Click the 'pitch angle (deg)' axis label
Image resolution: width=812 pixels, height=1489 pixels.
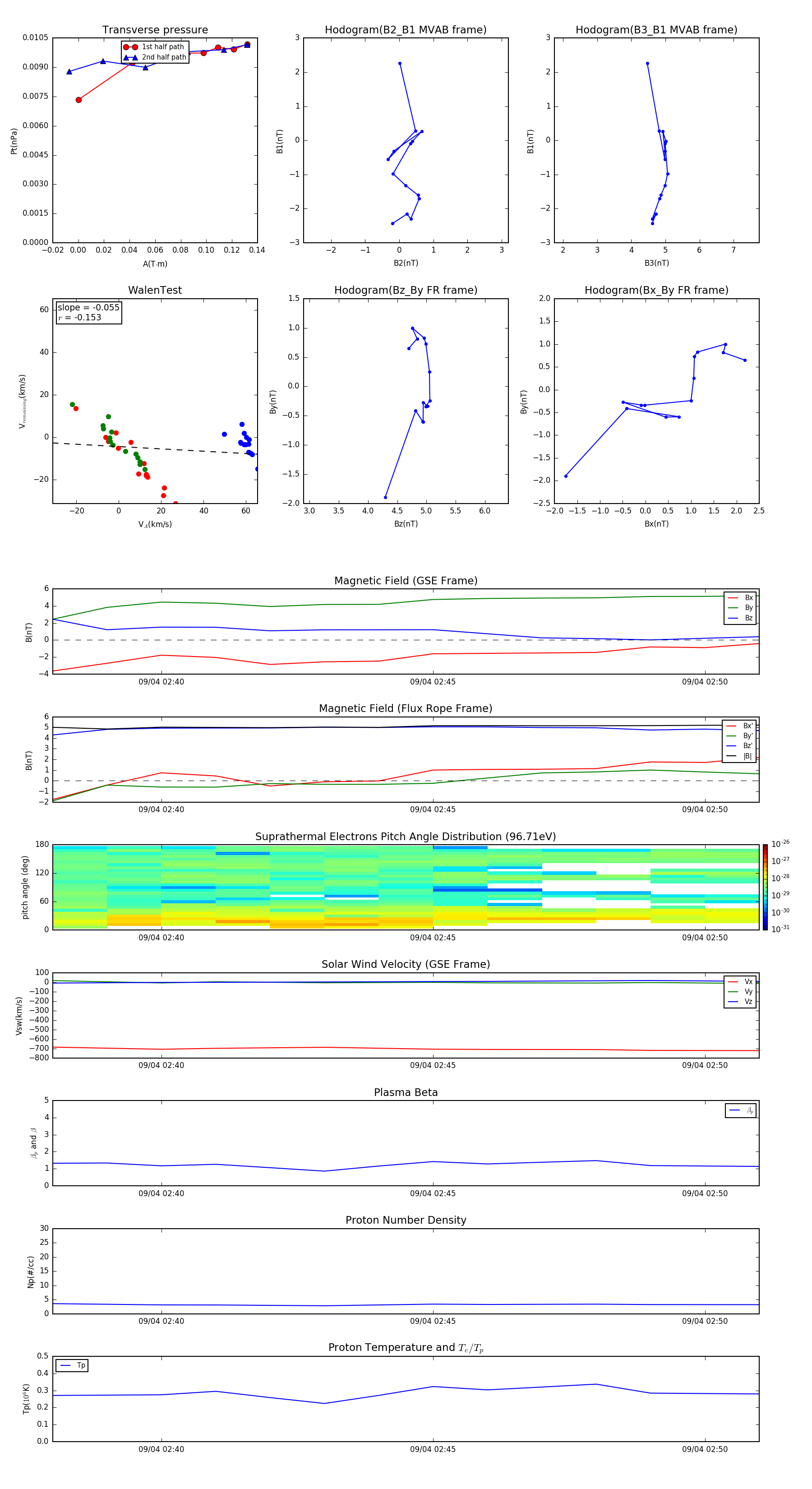[x=25, y=887]
